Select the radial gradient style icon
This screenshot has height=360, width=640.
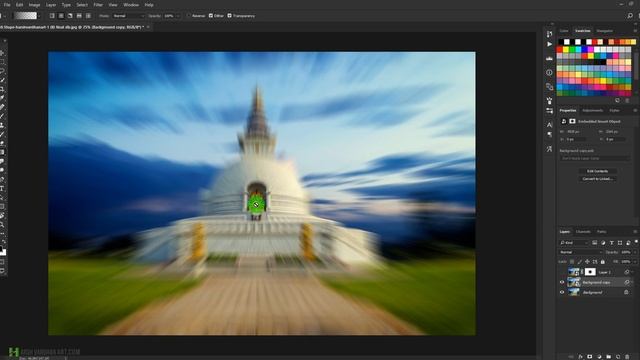click(x=61, y=16)
